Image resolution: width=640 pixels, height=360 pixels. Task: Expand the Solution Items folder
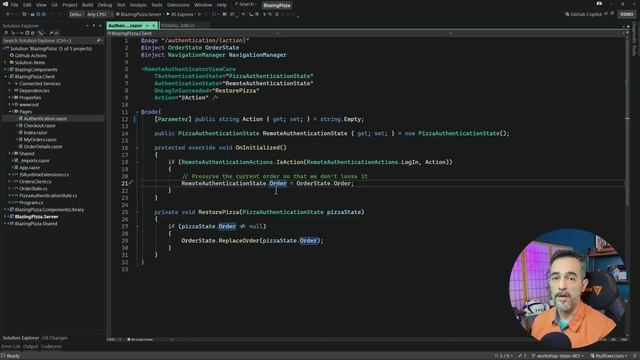click(x=5, y=62)
